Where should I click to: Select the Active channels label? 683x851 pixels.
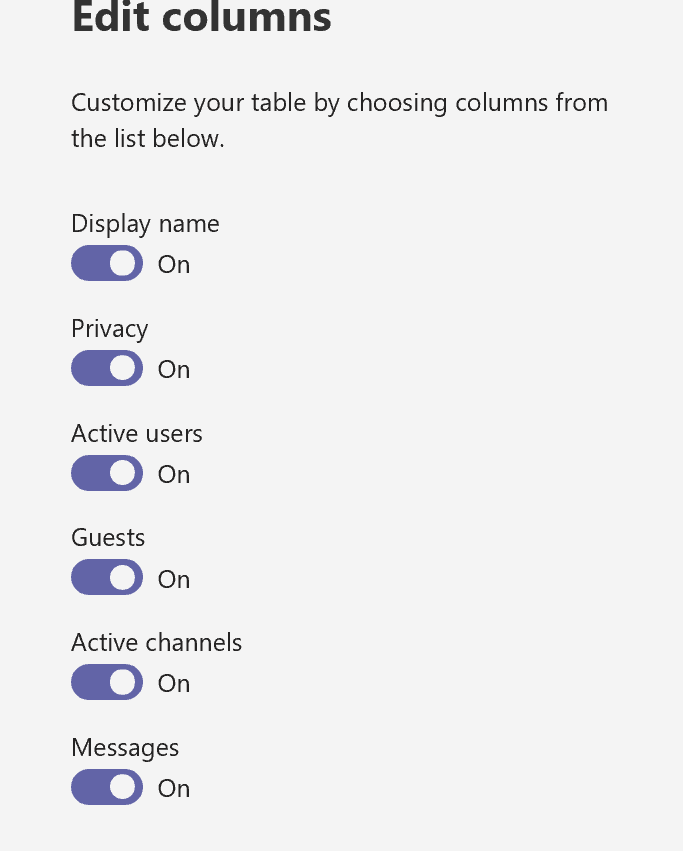156,643
